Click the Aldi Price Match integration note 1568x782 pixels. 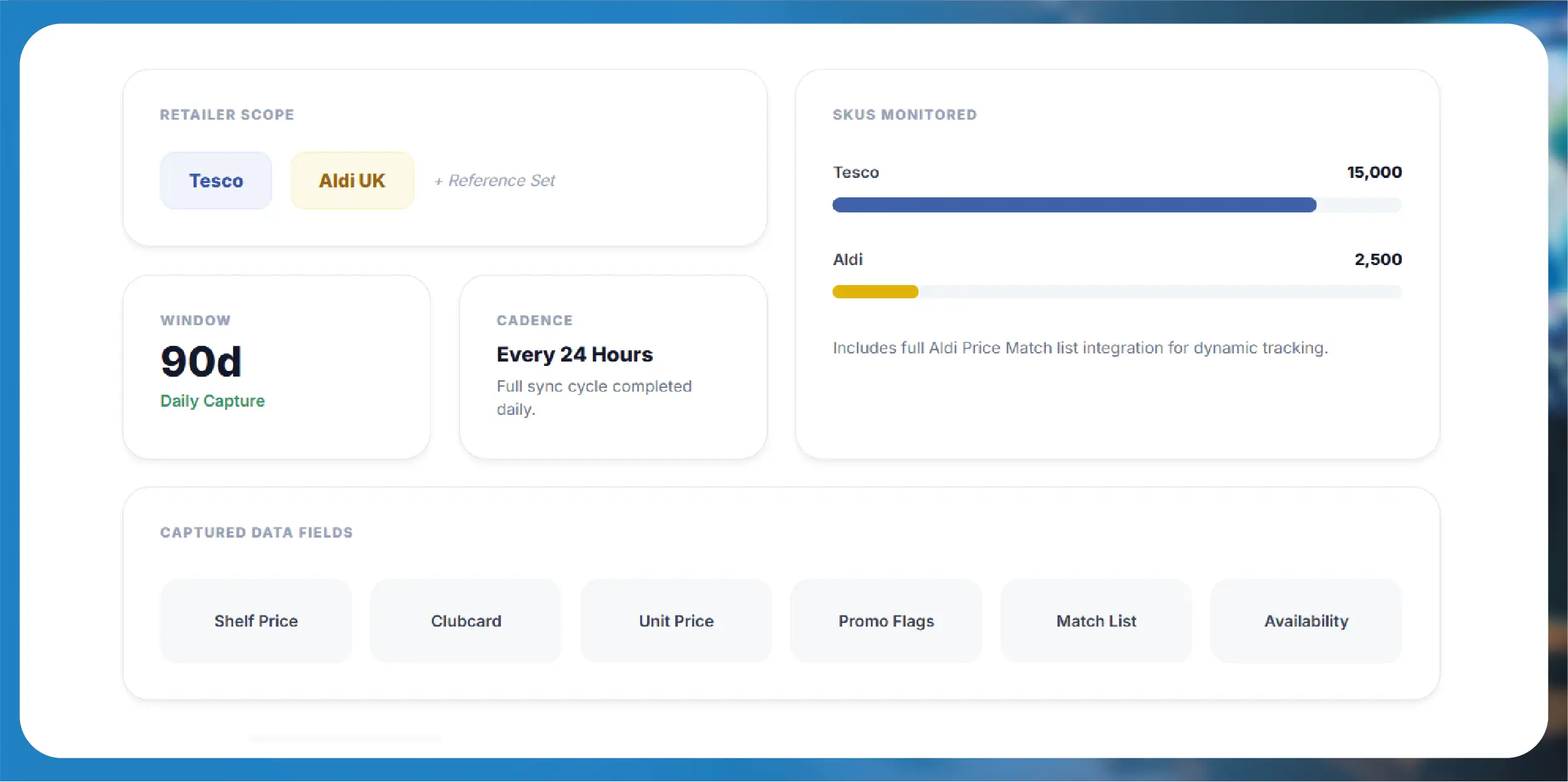(1080, 348)
